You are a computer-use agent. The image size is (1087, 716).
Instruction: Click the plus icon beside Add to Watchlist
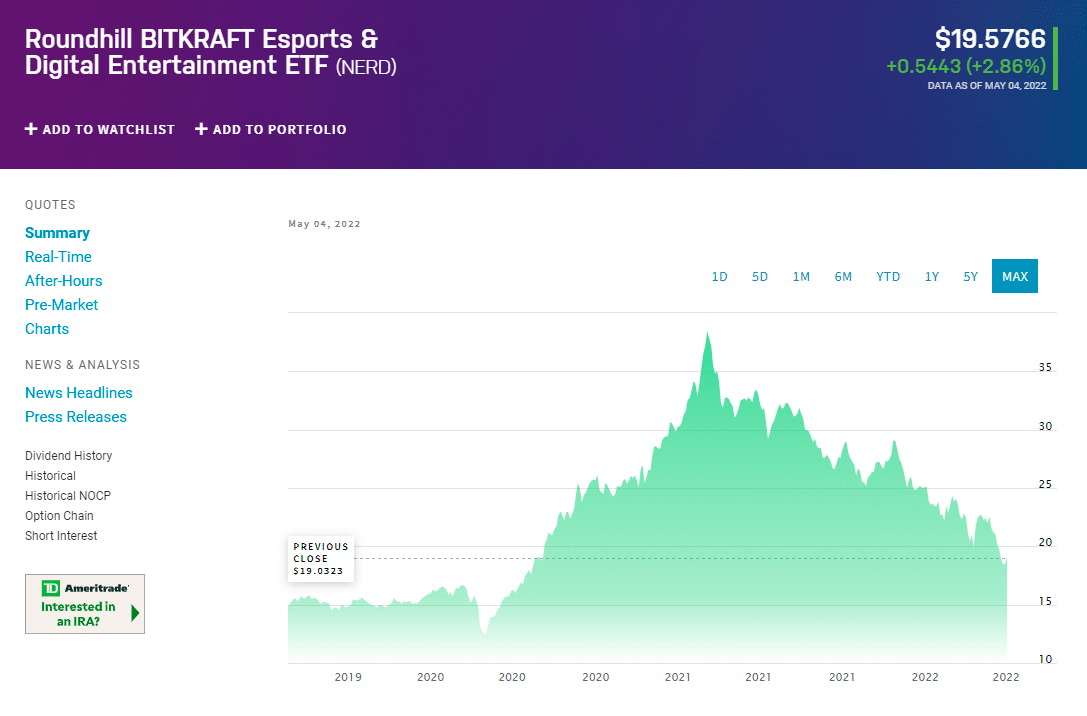[x=31, y=129]
